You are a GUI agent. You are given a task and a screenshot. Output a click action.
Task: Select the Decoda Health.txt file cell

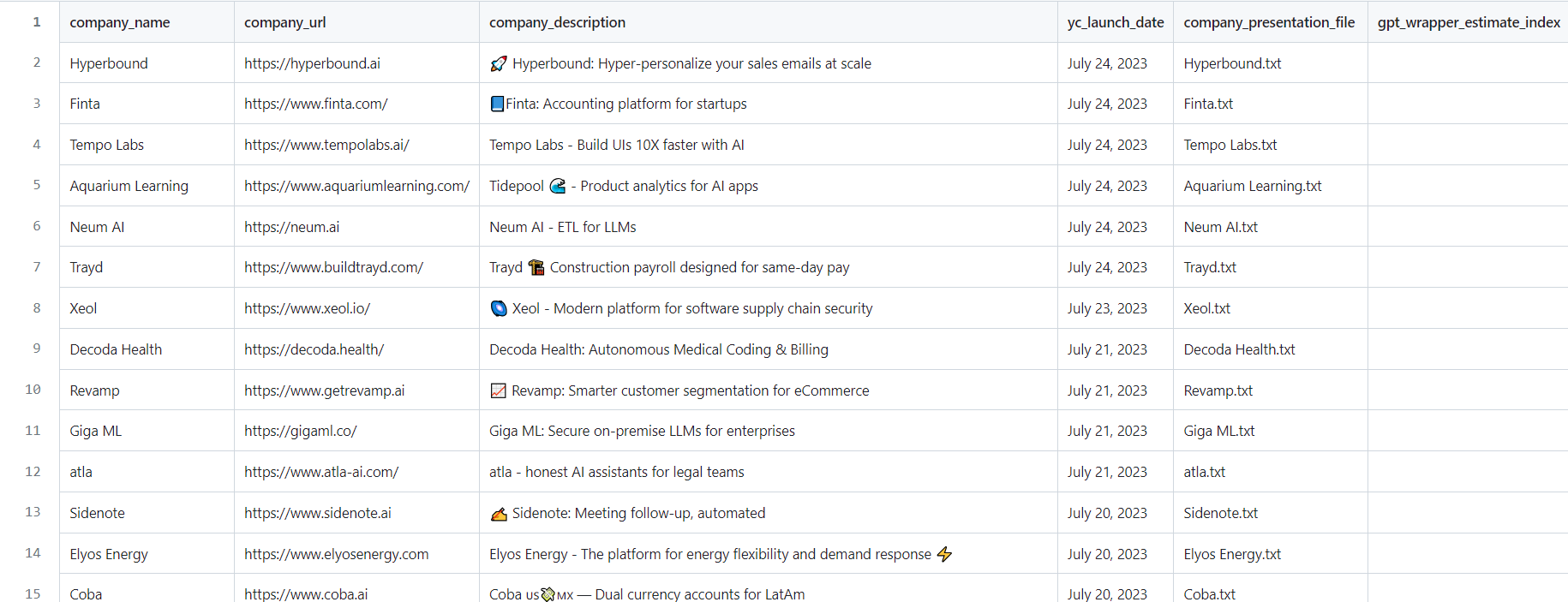coord(1239,349)
